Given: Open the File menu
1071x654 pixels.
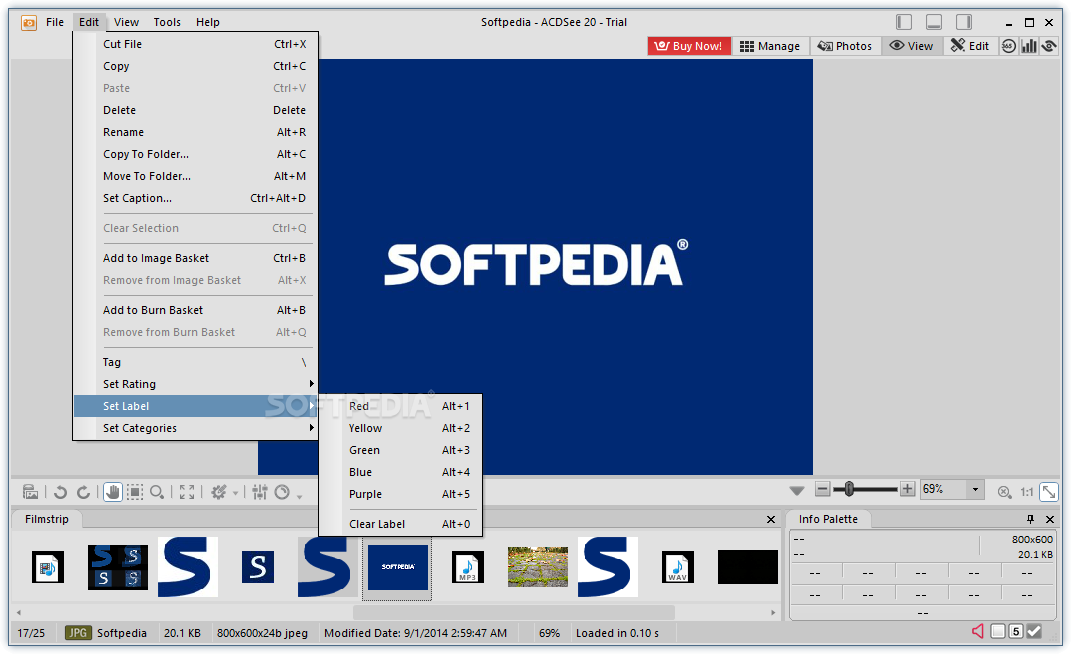Looking at the screenshot, I should 55,22.
